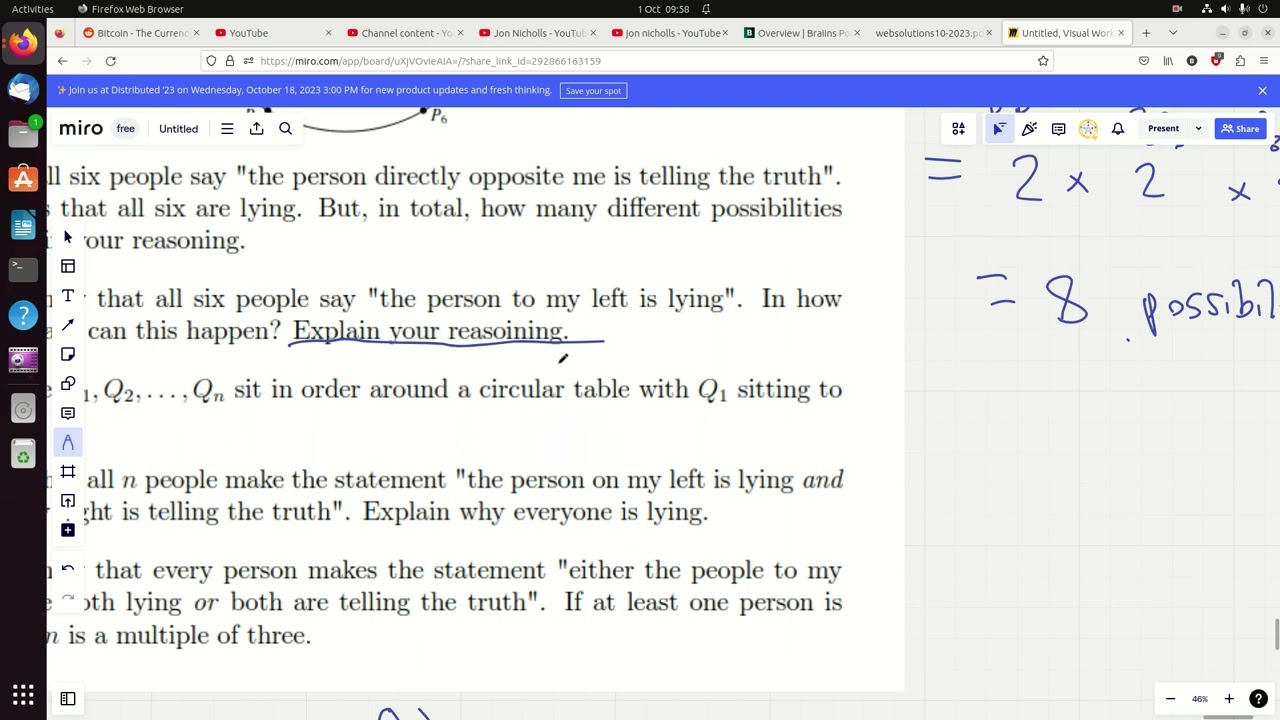This screenshot has height=720, width=1280.
Task: Open the clock and calendar menu
Action: point(664,9)
